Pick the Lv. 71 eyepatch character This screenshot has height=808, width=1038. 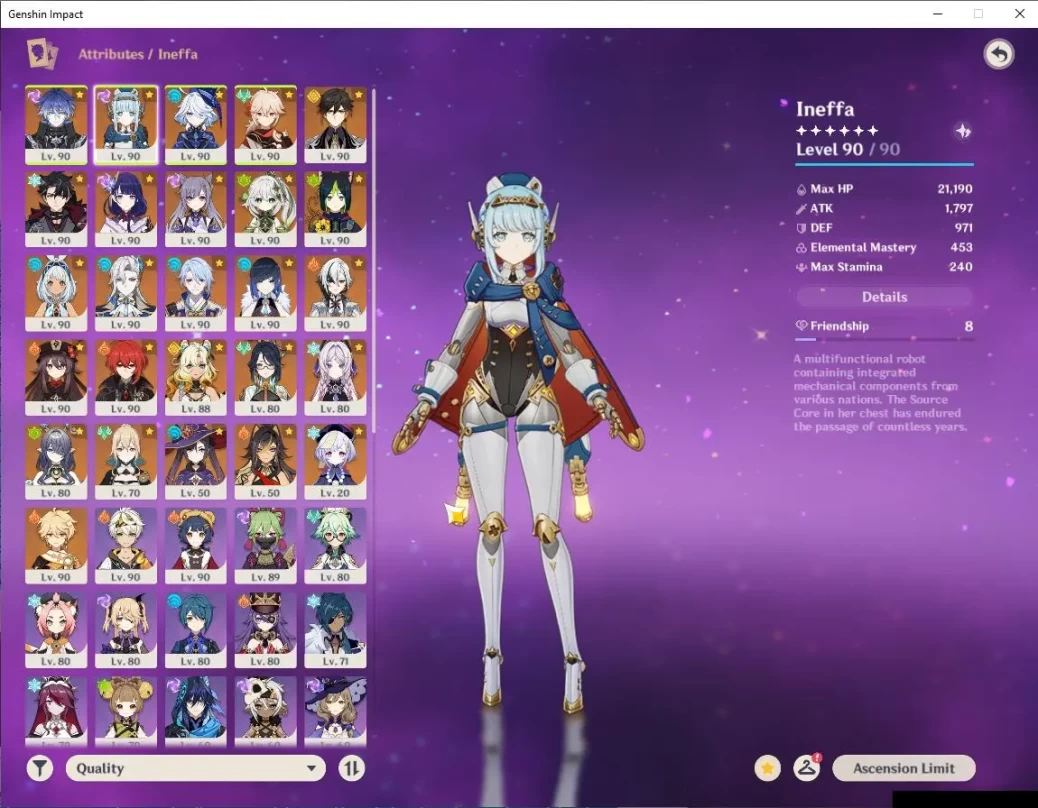coord(335,631)
